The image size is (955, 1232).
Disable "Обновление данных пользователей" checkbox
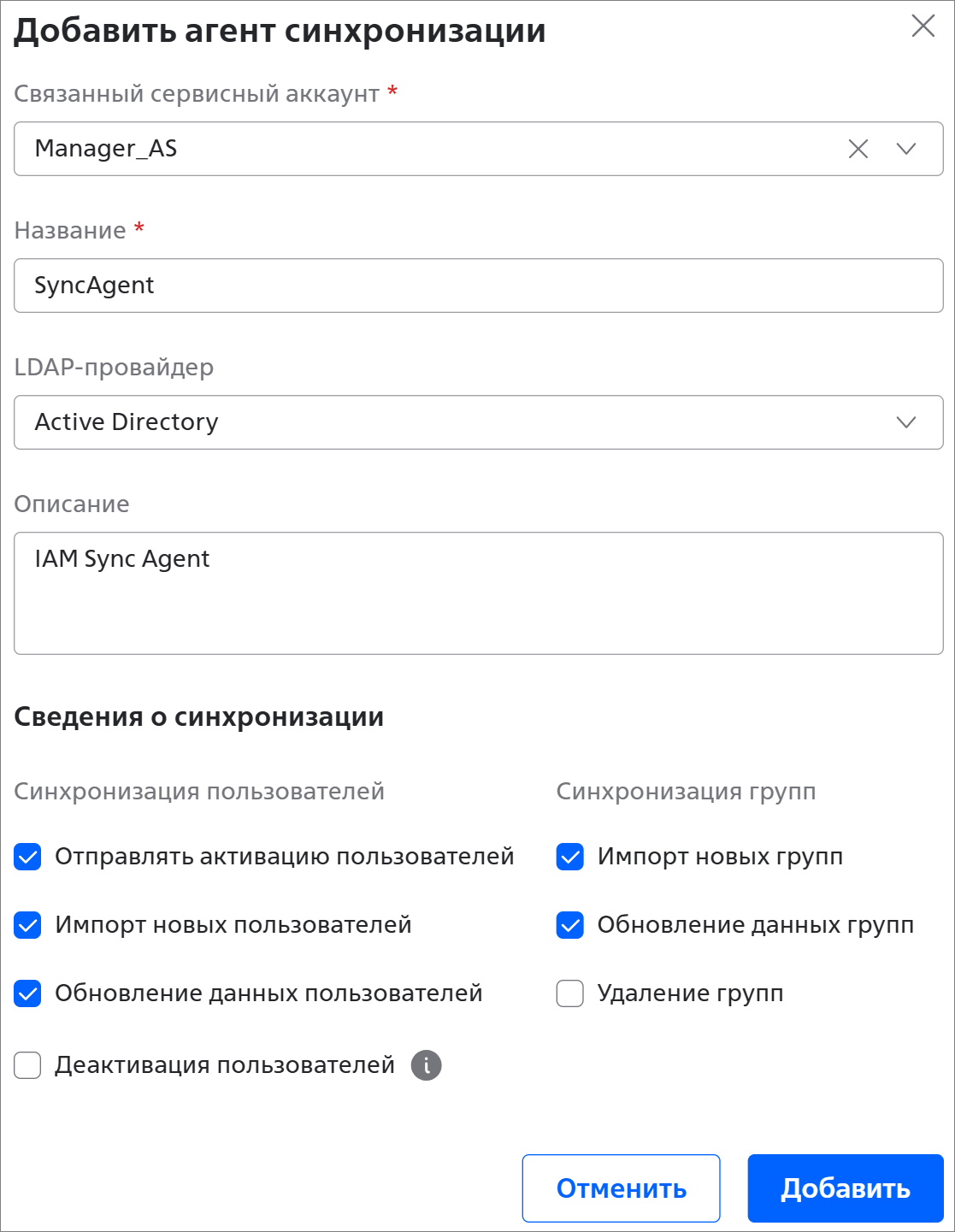(x=28, y=993)
